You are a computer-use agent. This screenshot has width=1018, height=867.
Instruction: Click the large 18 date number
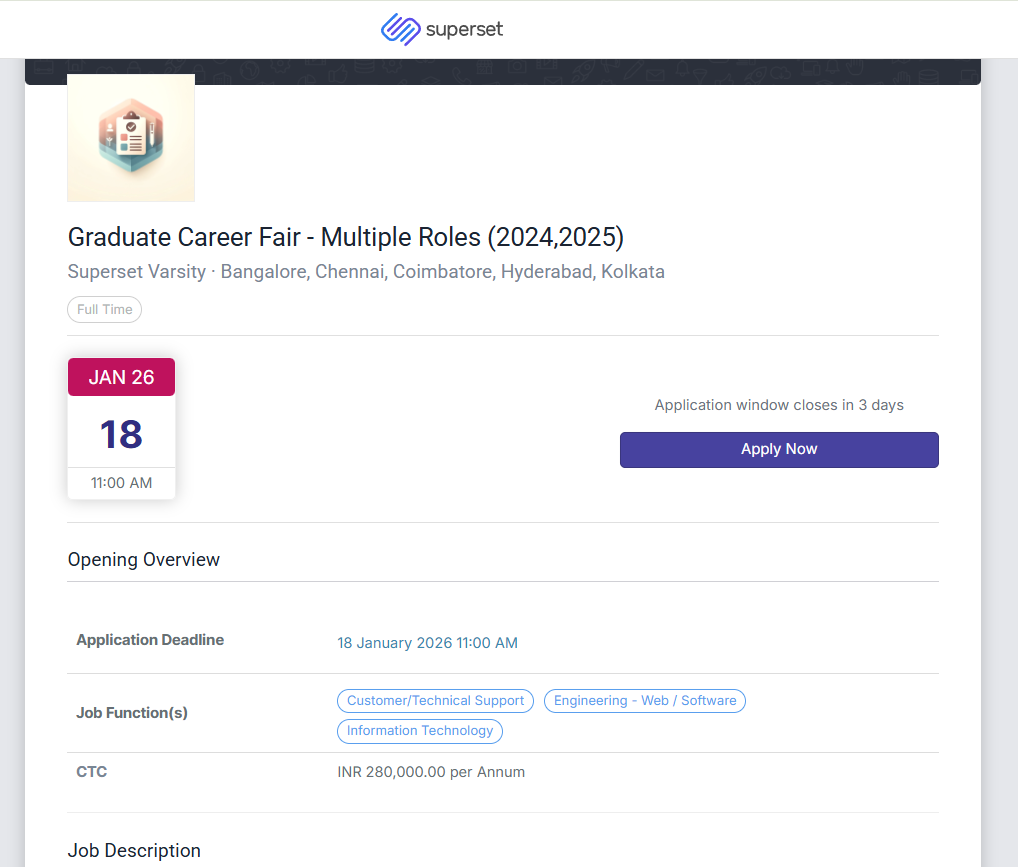pyautogui.click(x=121, y=434)
